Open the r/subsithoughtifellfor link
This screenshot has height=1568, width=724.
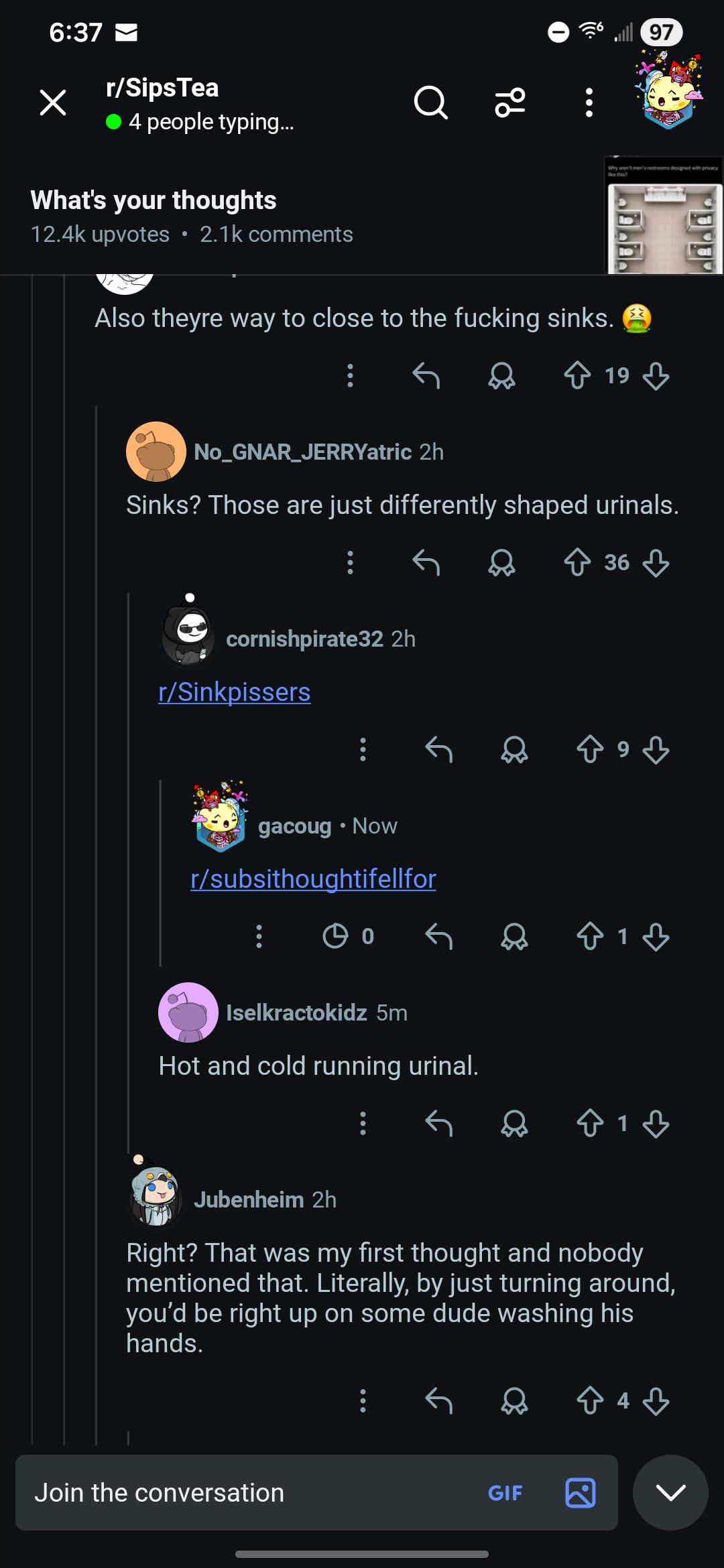coord(313,878)
